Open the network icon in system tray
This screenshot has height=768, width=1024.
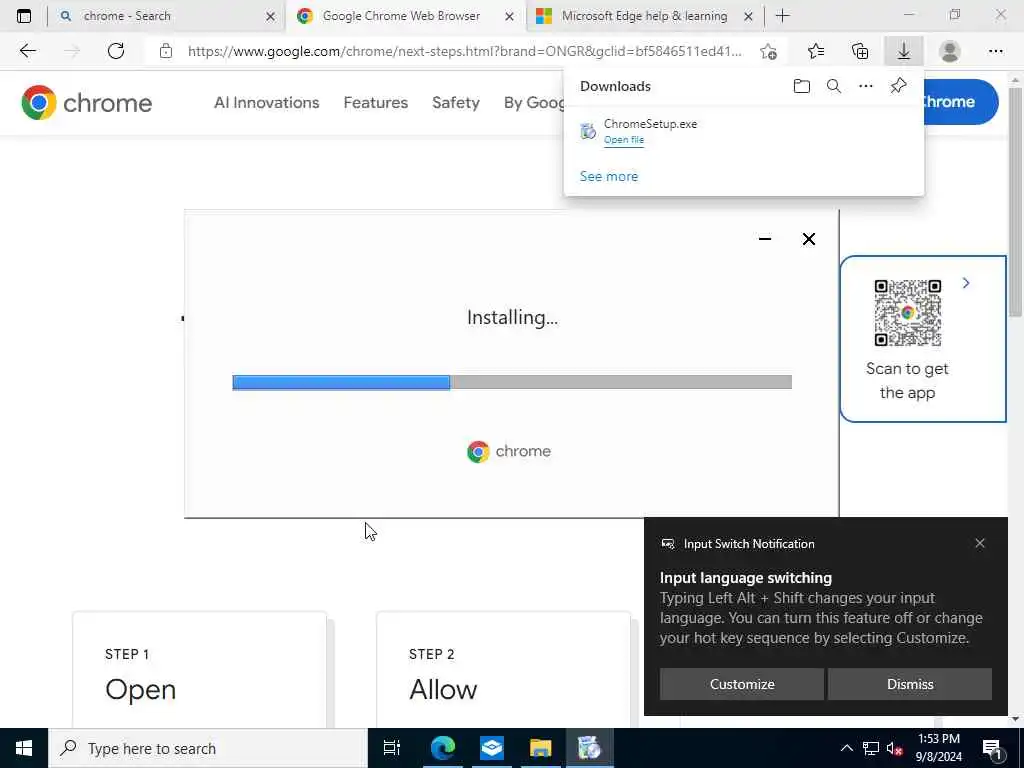click(871, 748)
